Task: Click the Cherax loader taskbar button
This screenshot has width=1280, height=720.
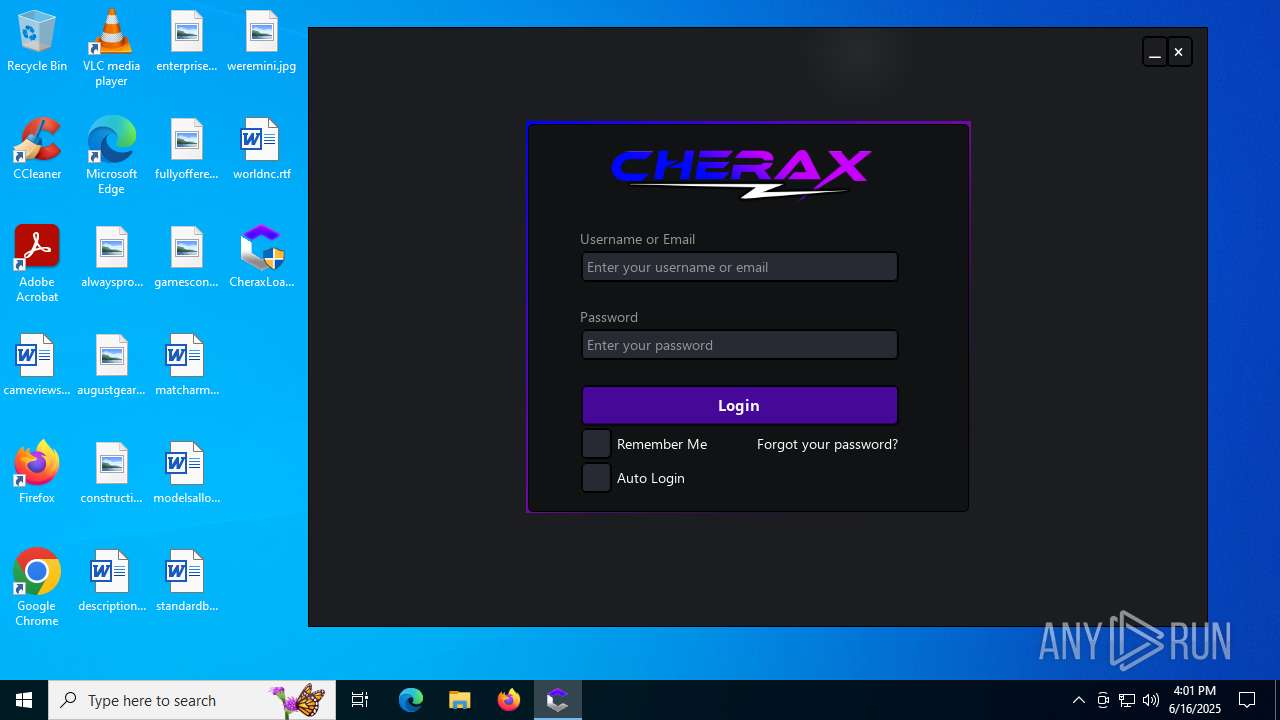Action: pyautogui.click(x=557, y=700)
